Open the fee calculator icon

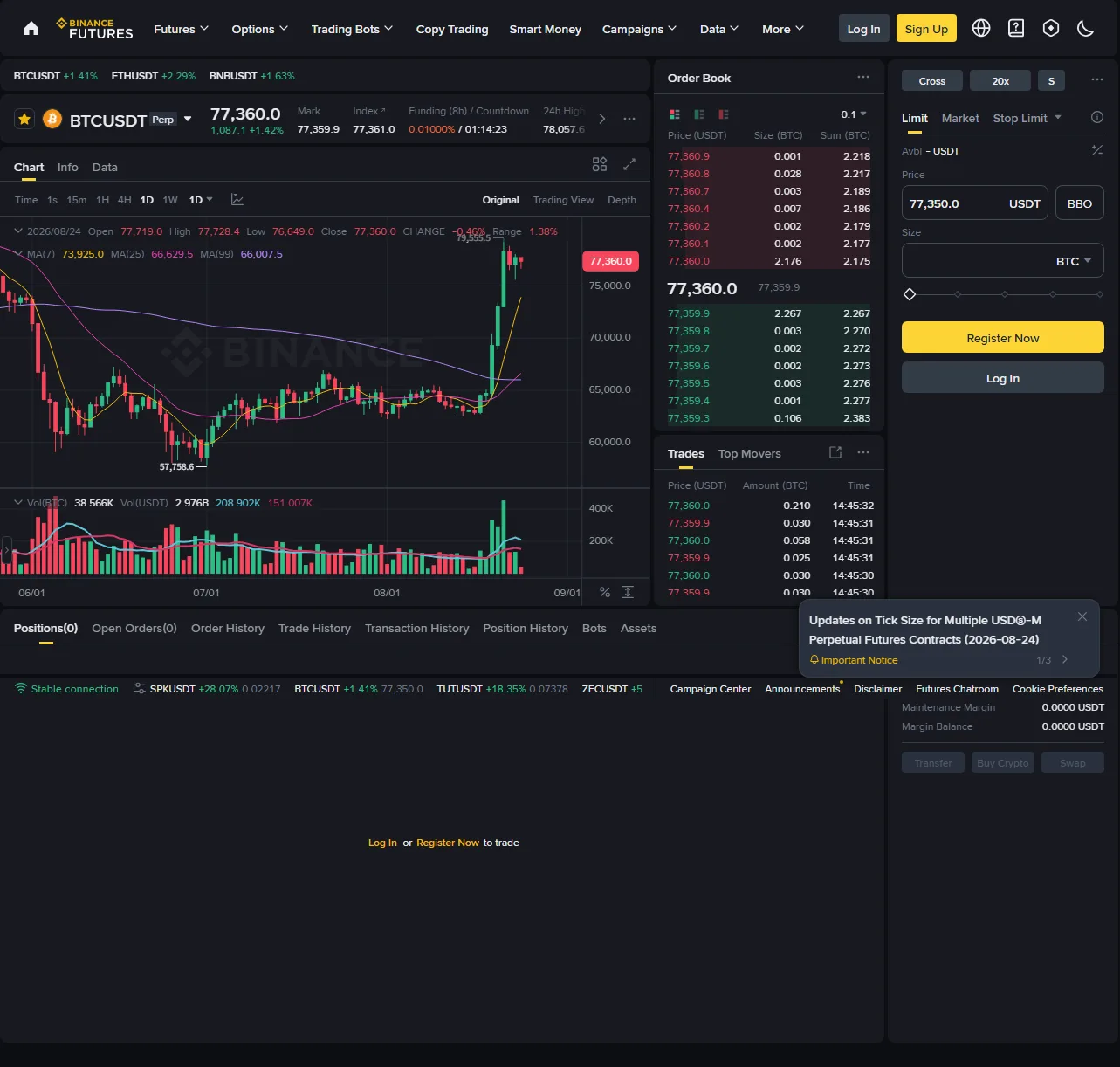[1097, 150]
